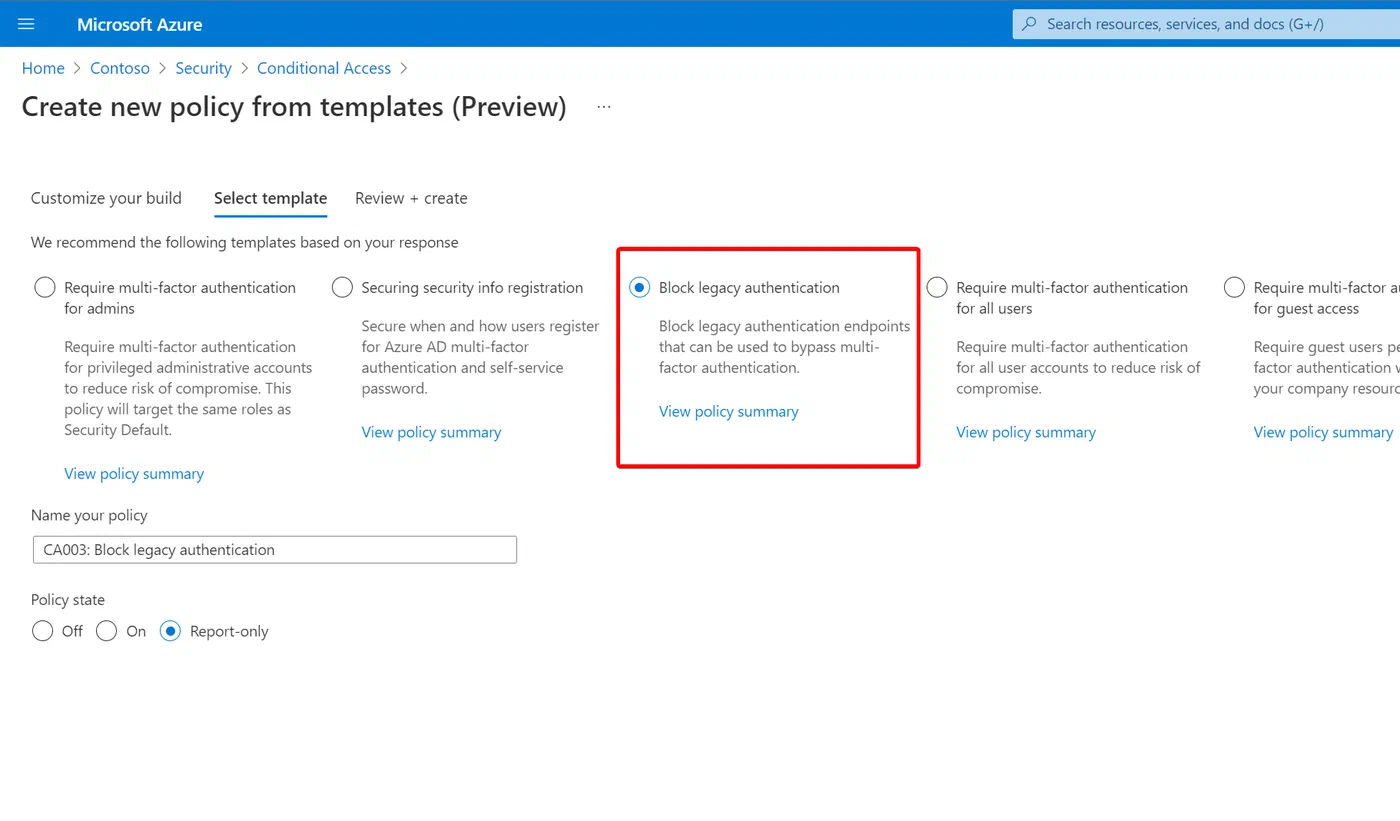View policy summary for admins MFA

[x=134, y=474]
